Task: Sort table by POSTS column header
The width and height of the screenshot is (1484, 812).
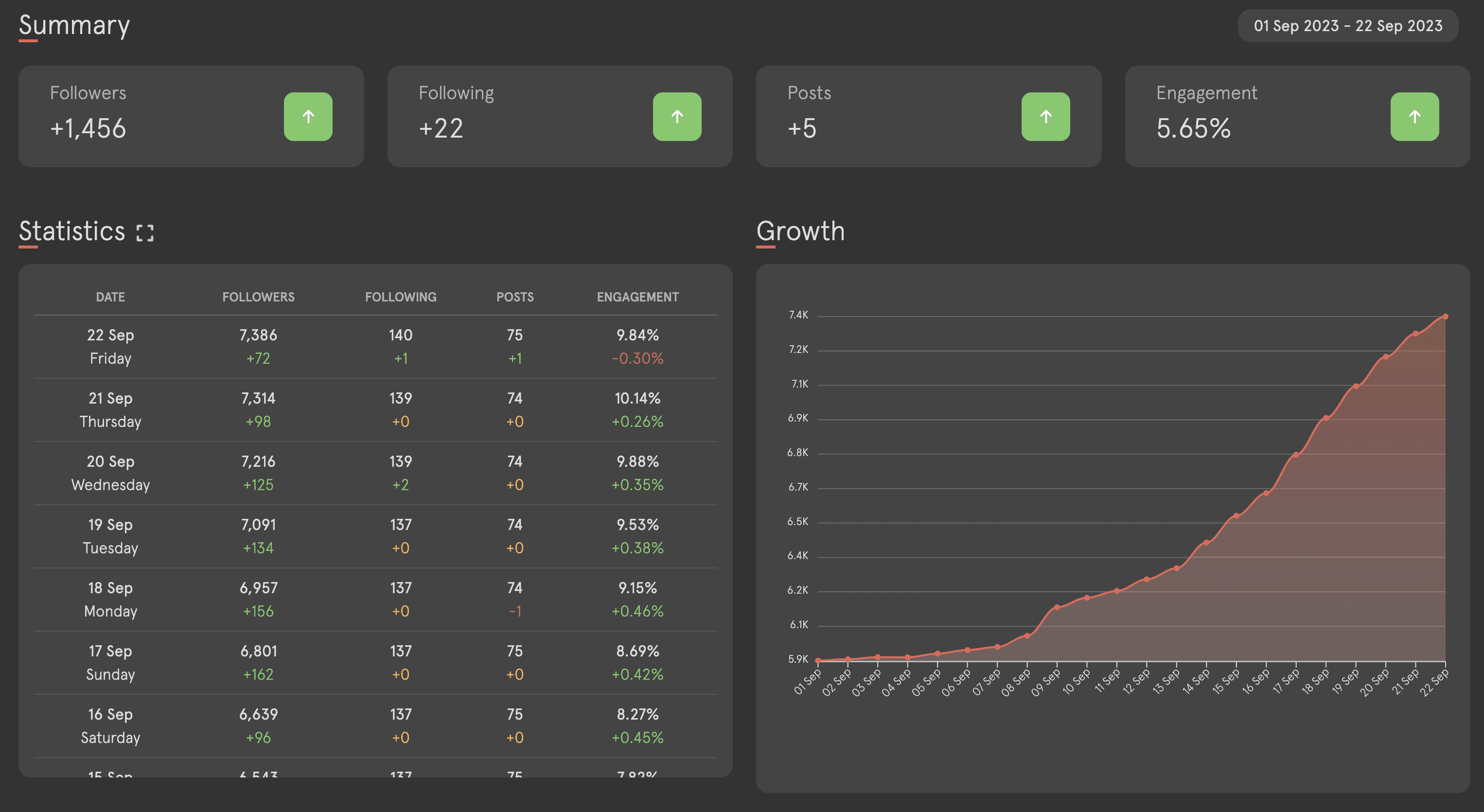Action: point(514,297)
